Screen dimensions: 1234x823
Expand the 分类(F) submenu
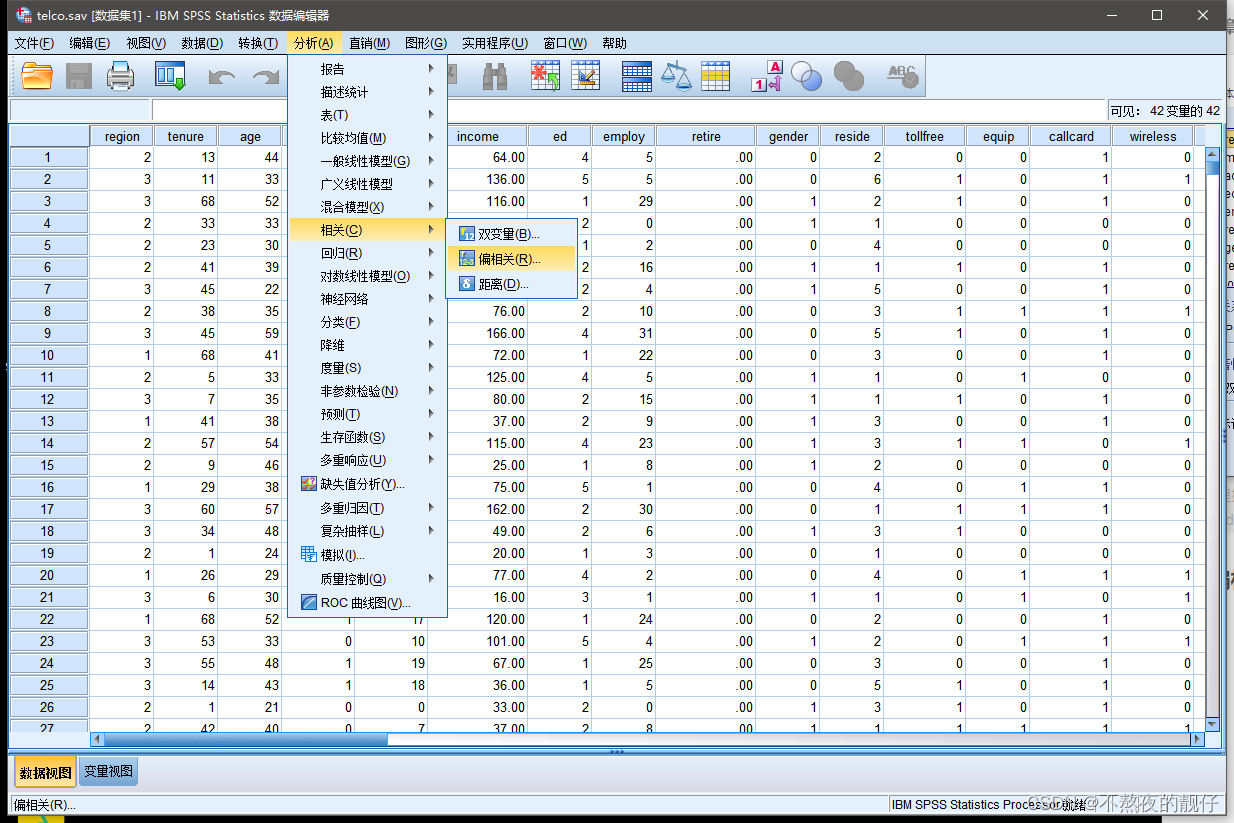click(x=367, y=322)
